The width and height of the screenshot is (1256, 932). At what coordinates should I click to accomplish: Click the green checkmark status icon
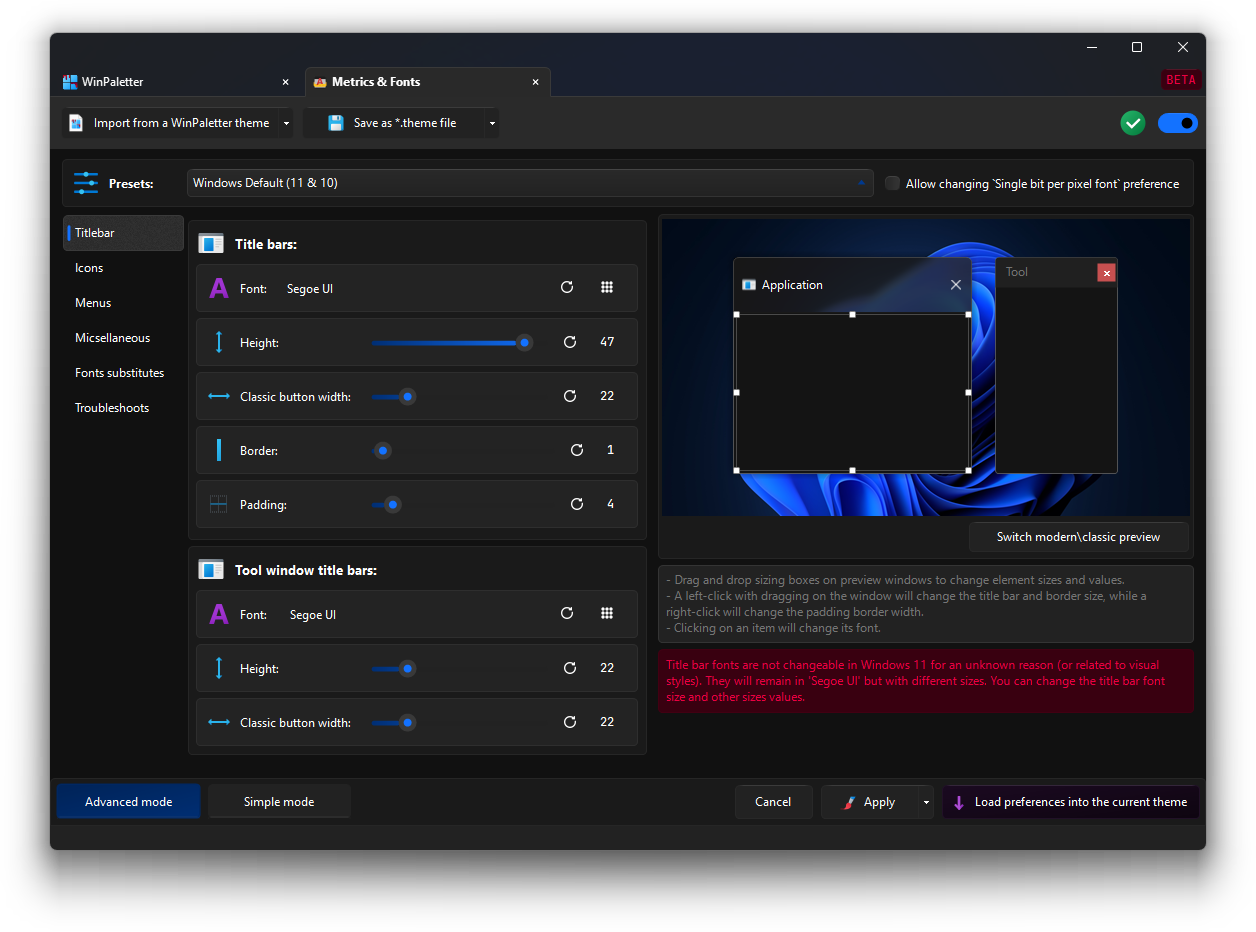1133,123
